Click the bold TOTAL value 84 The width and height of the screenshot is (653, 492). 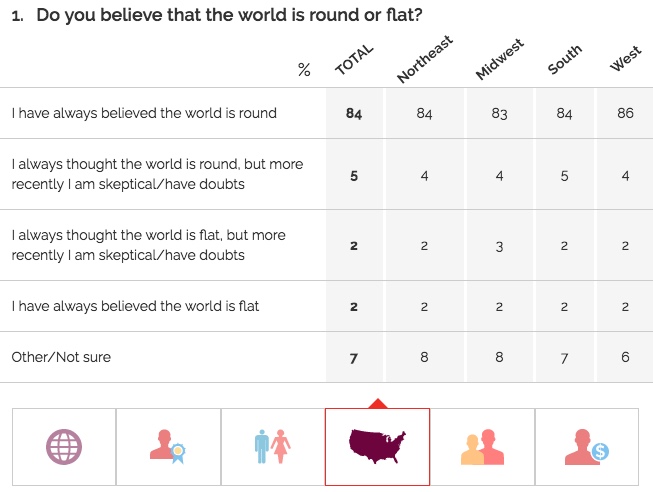pyautogui.click(x=354, y=113)
